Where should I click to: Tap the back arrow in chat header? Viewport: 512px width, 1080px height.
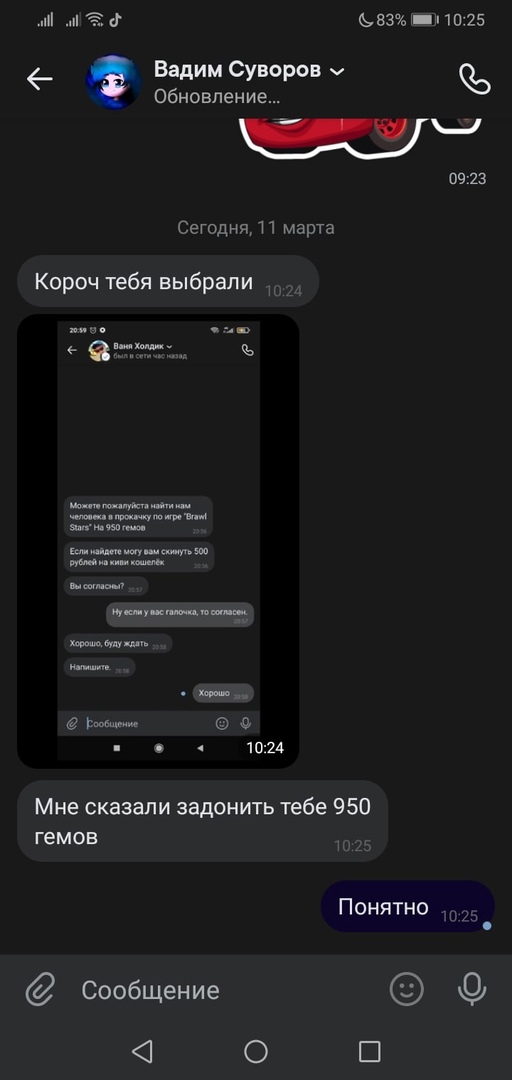coord(39,79)
